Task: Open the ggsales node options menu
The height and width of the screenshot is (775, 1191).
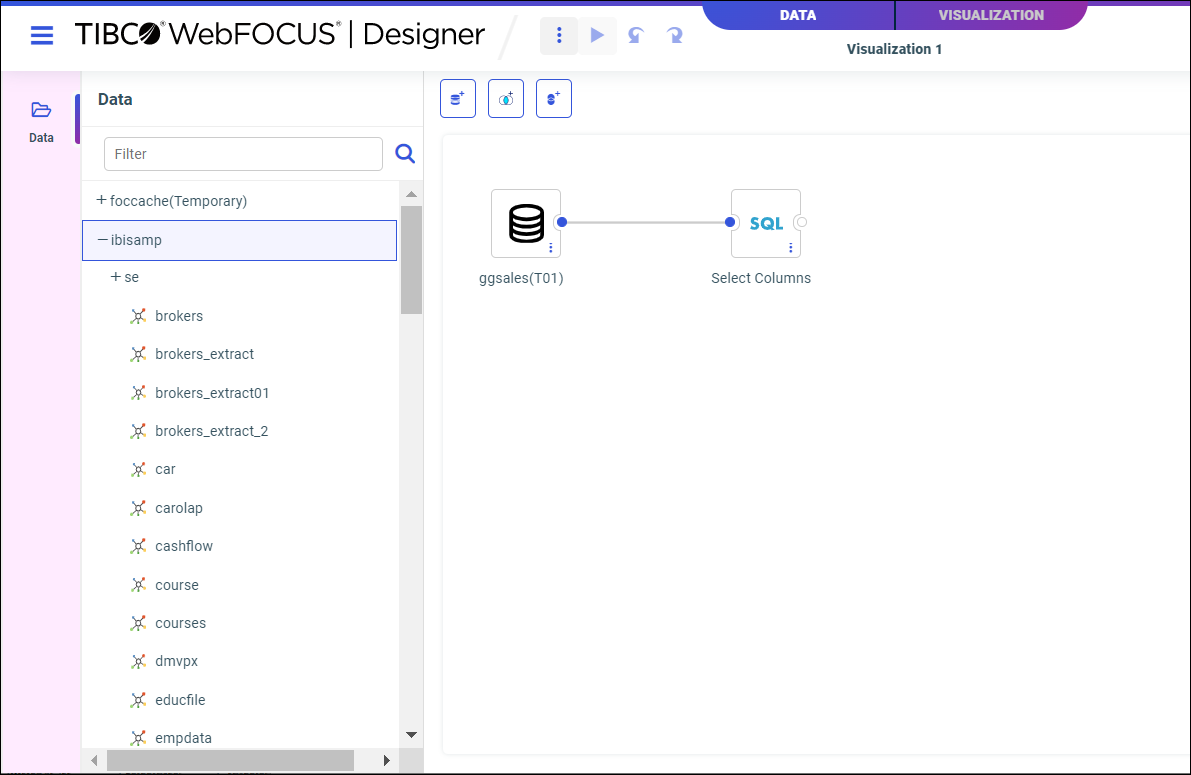Action: (x=551, y=248)
